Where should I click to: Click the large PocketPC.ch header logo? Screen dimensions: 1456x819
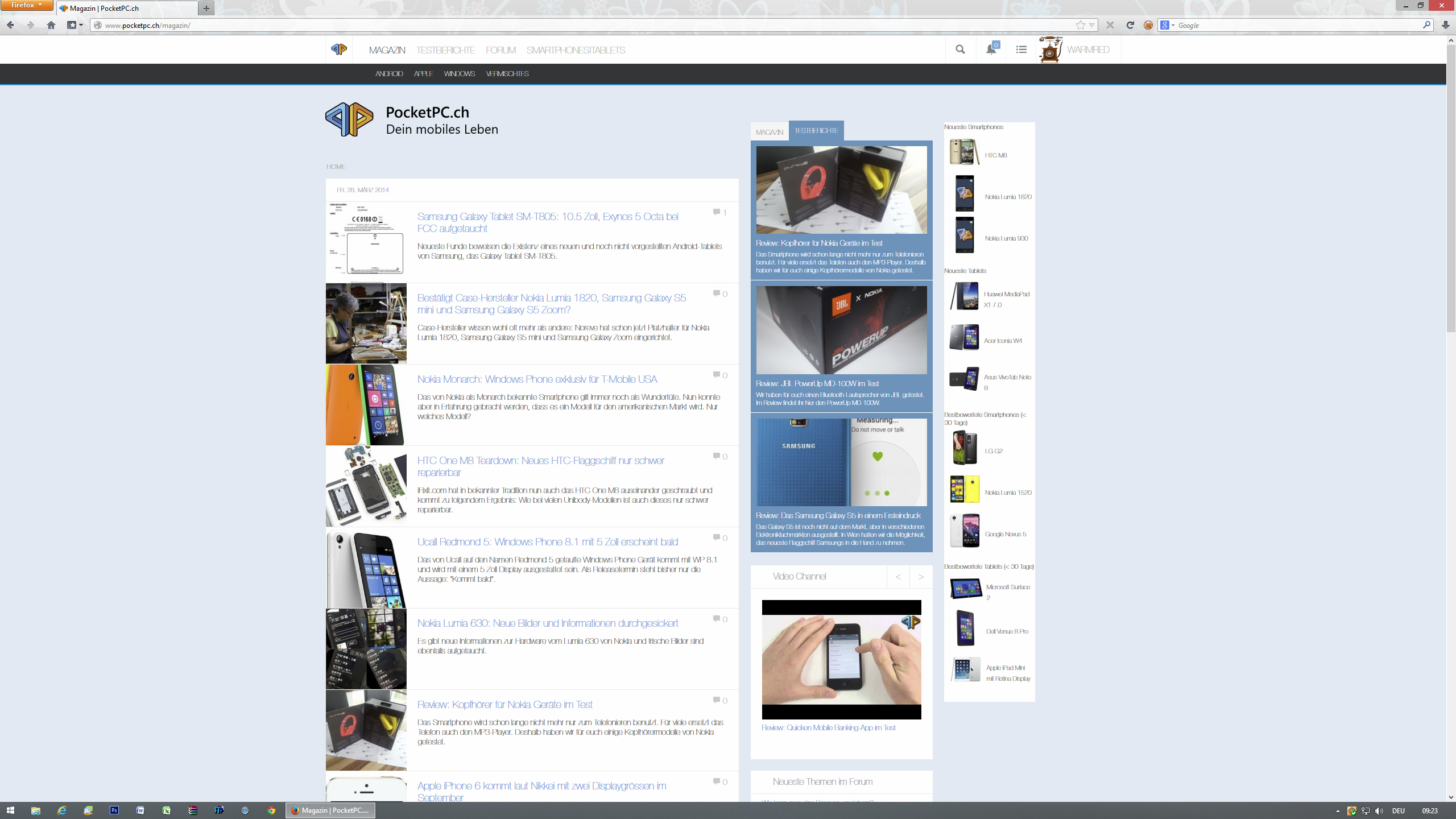point(412,120)
